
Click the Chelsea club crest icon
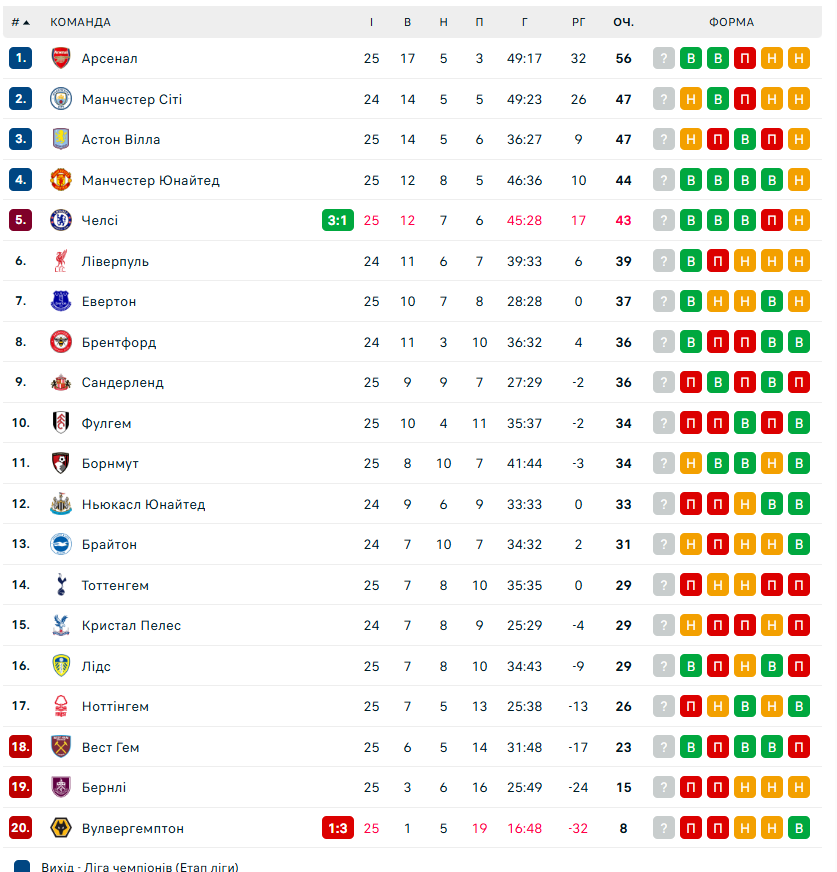coord(62,220)
